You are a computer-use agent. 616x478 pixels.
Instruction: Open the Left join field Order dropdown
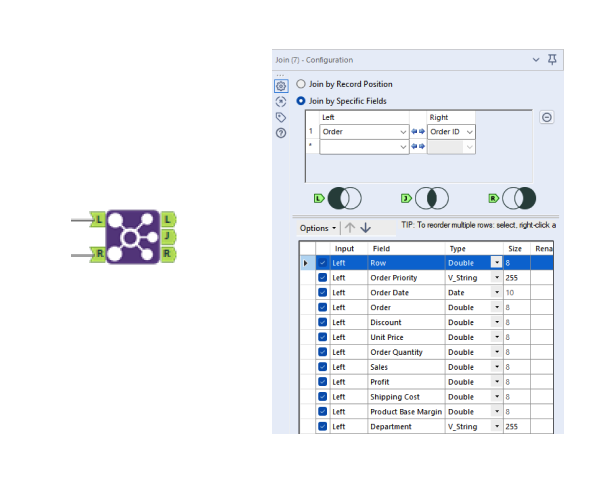404,132
